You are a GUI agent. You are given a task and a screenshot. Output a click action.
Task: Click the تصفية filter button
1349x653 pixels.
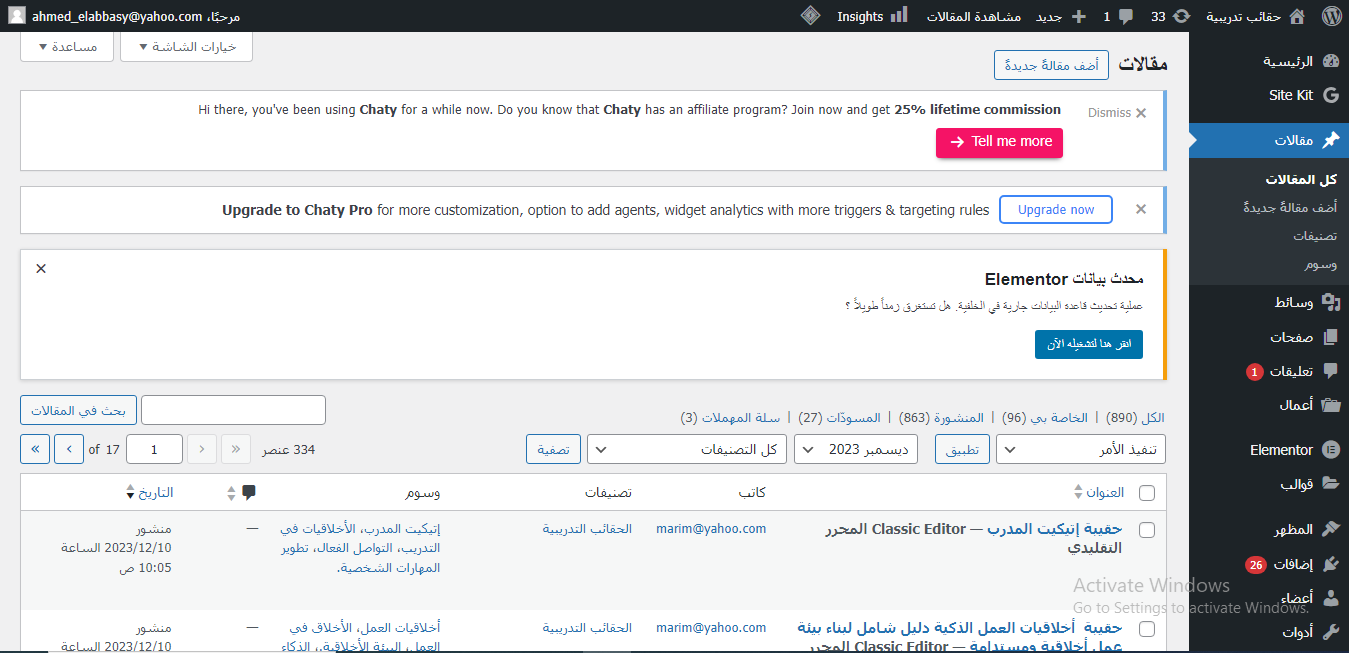point(553,449)
